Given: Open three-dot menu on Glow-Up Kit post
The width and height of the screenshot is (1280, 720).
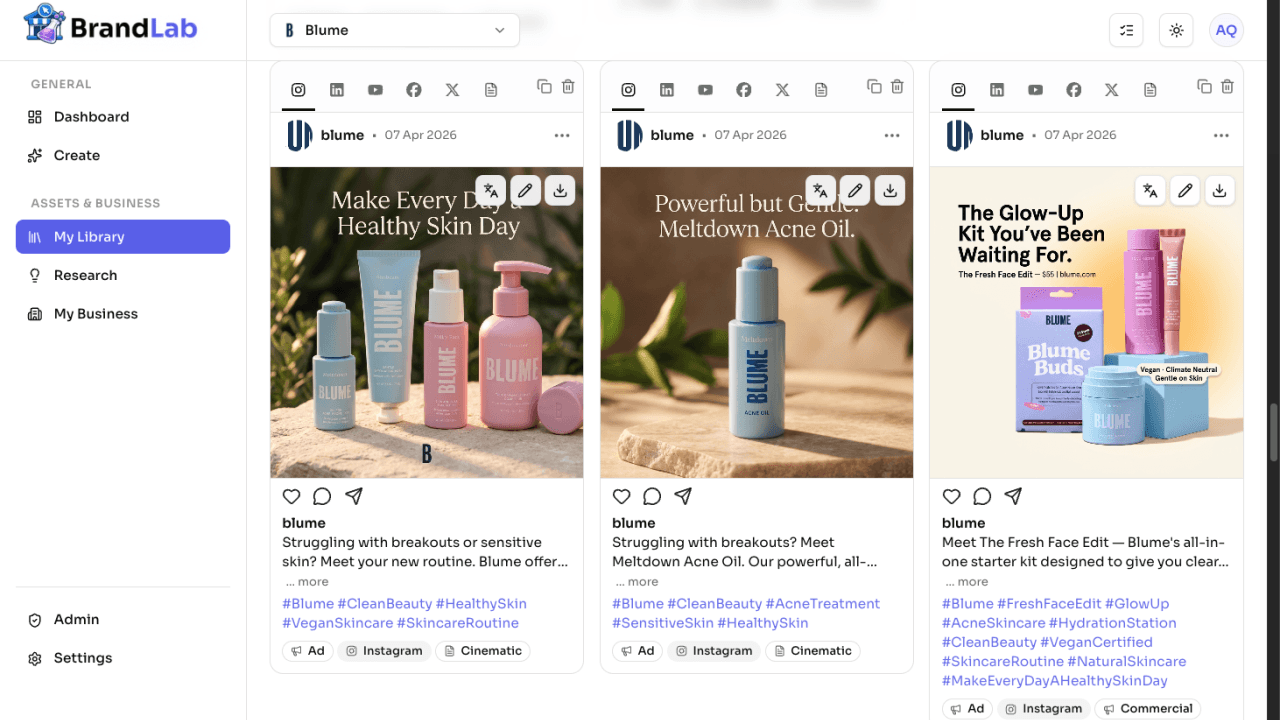Looking at the screenshot, I should tap(1221, 135).
